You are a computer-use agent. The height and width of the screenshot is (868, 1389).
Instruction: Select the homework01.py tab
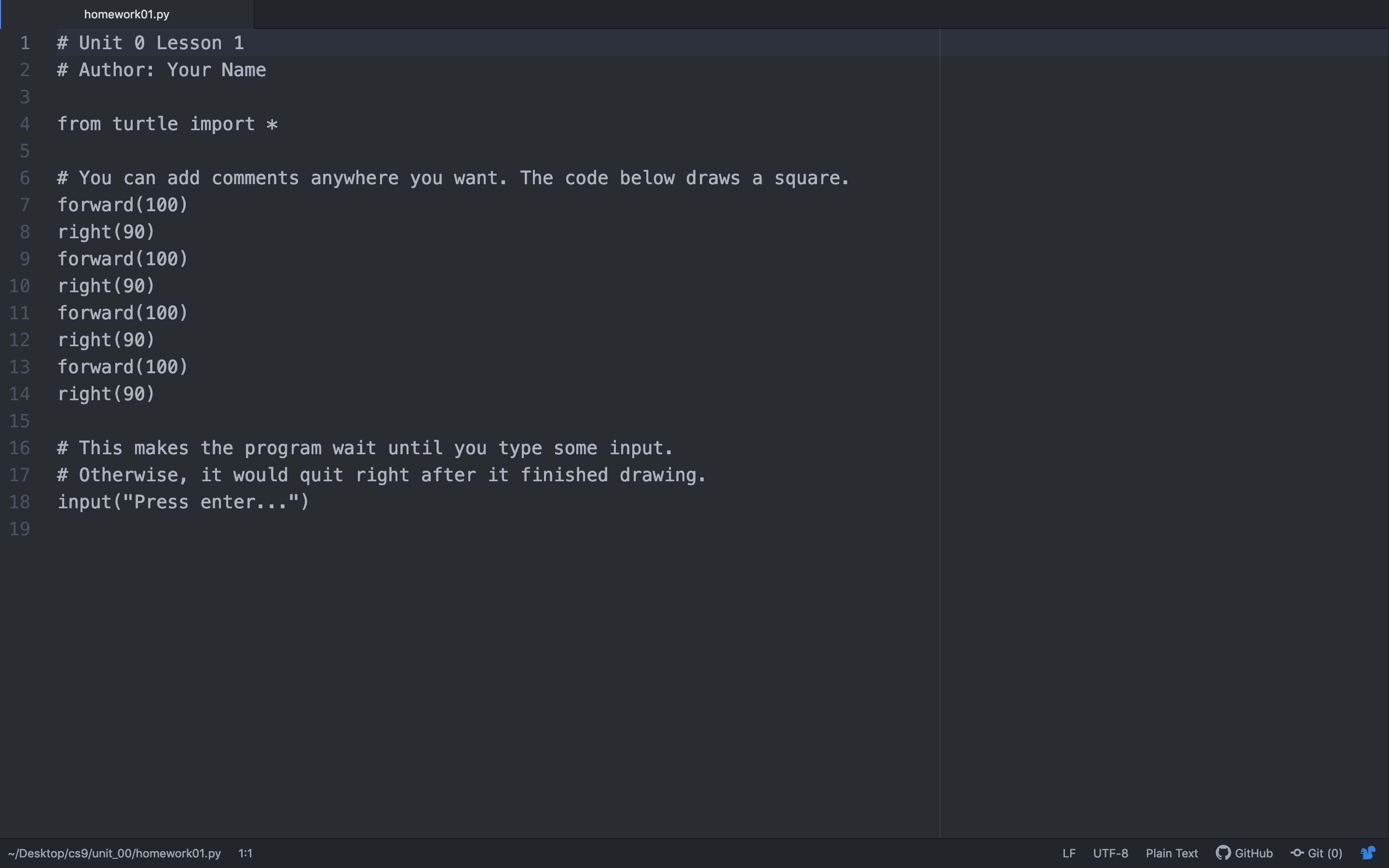pos(127,14)
